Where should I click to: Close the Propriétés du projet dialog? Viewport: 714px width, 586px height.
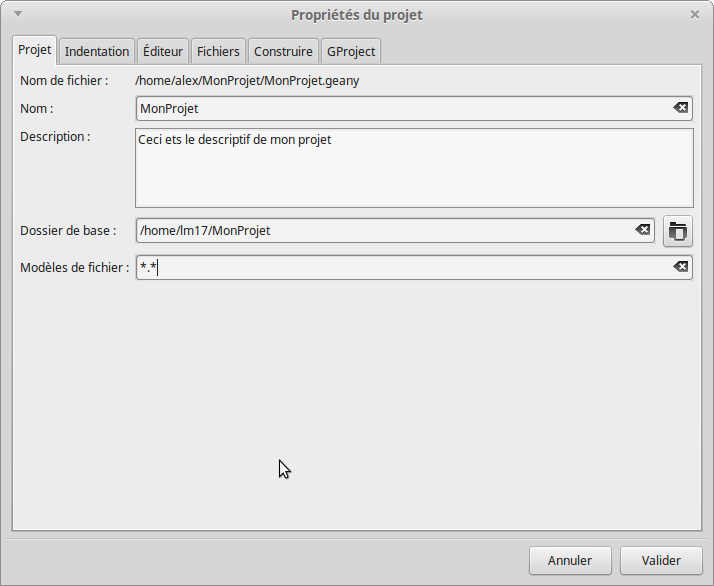(x=695, y=15)
